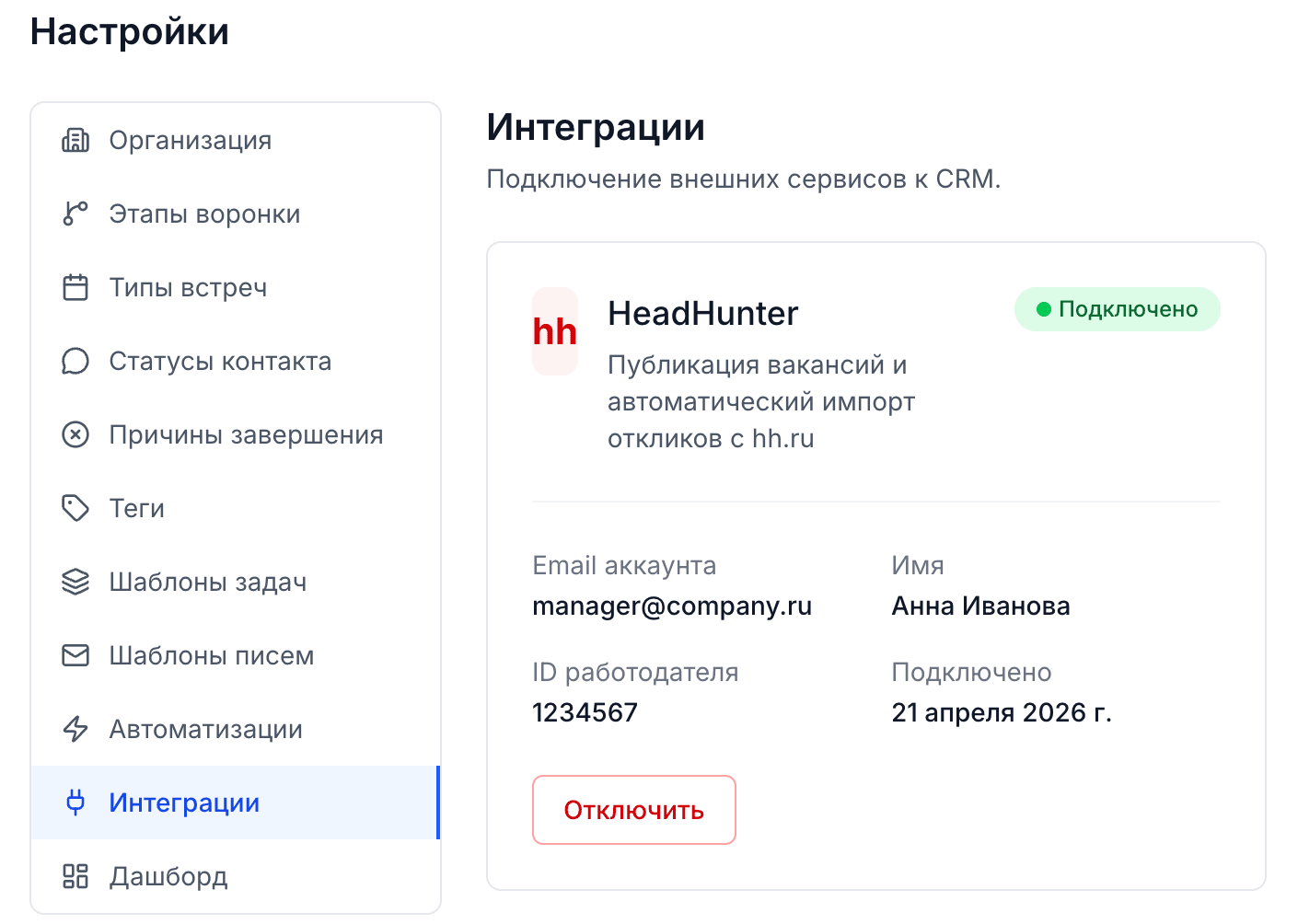Click the Подключение внешних сервисов к CRM subtitle
This screenshot has height=924, width=1298.
point(743,179)
